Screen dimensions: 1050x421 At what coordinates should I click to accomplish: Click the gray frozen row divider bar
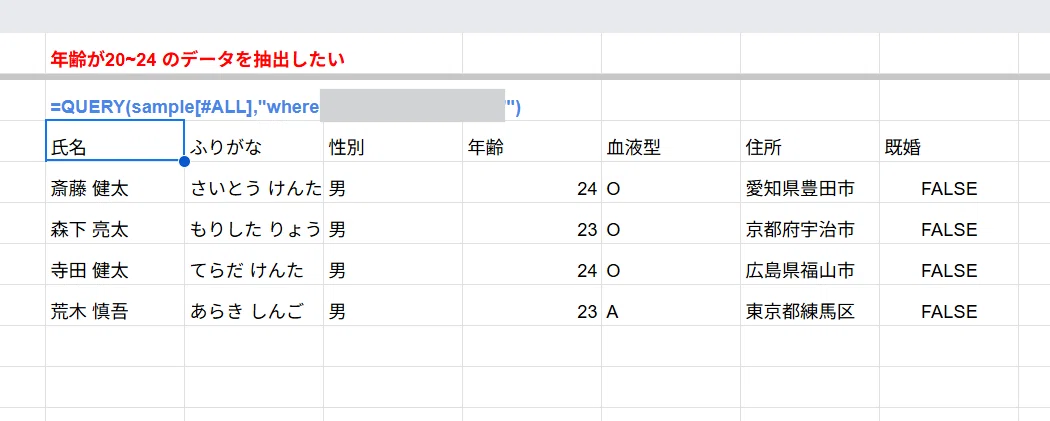[x=525, y=77]
